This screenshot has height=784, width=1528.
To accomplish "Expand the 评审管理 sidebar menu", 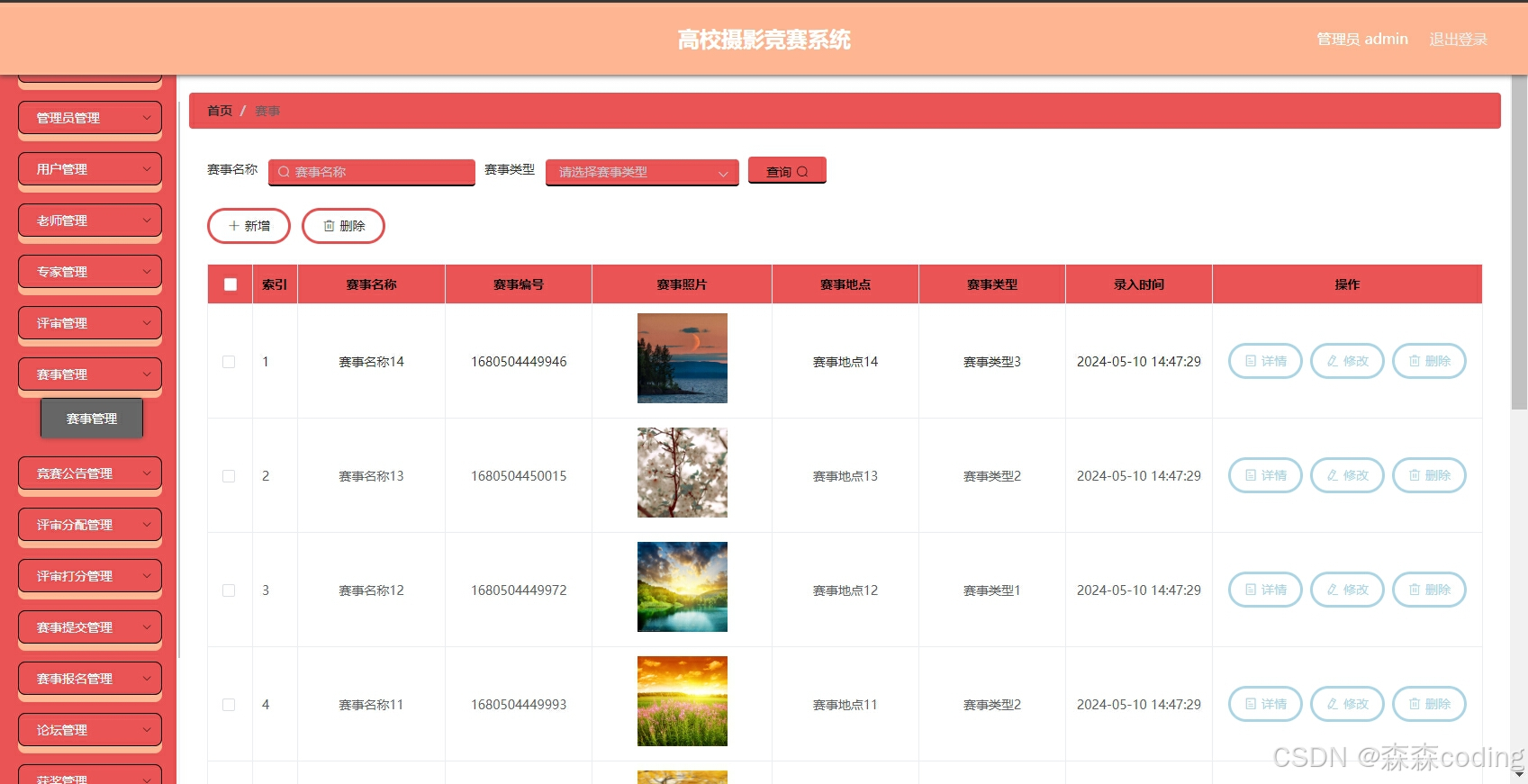I will tap(90, 323).
